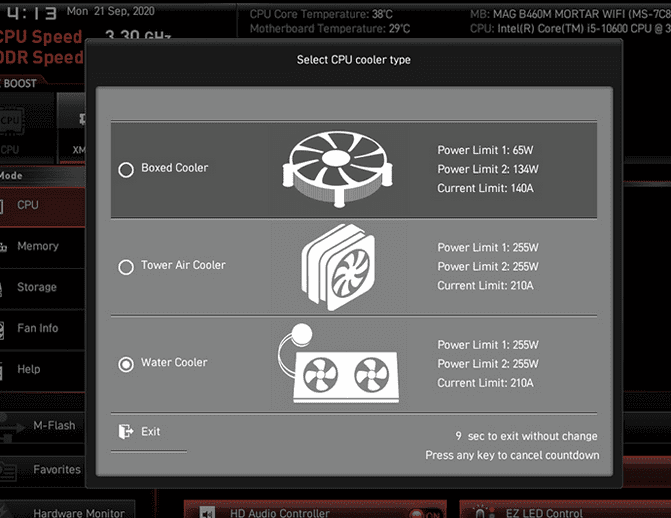Click the boxed cooler fan icon
The height and width of the screenshot is (518, 671).
338,170
